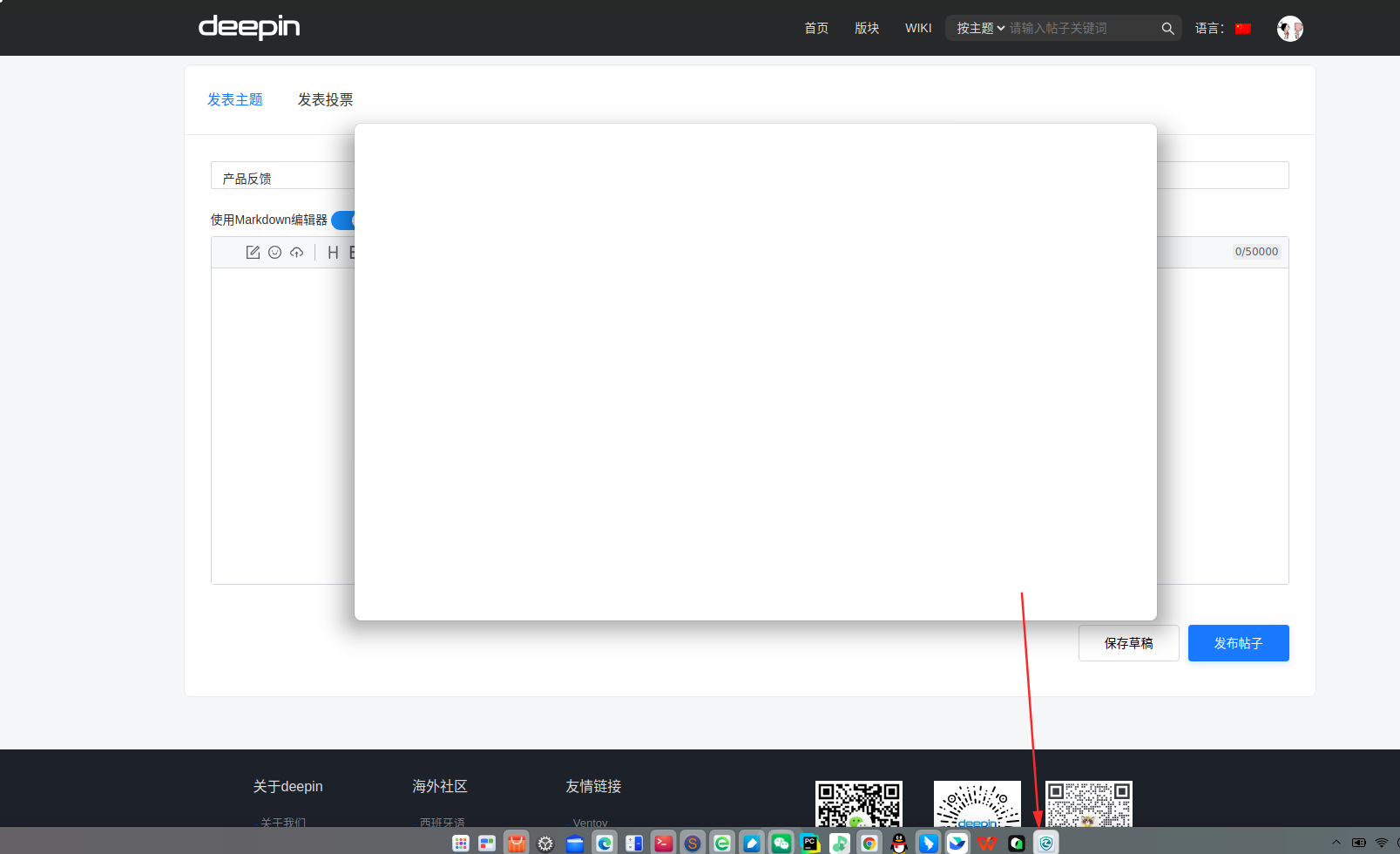1400x854 pixels.
Task: Open the emoji picker in editor toolbar
Action: [x=274, y=252]
